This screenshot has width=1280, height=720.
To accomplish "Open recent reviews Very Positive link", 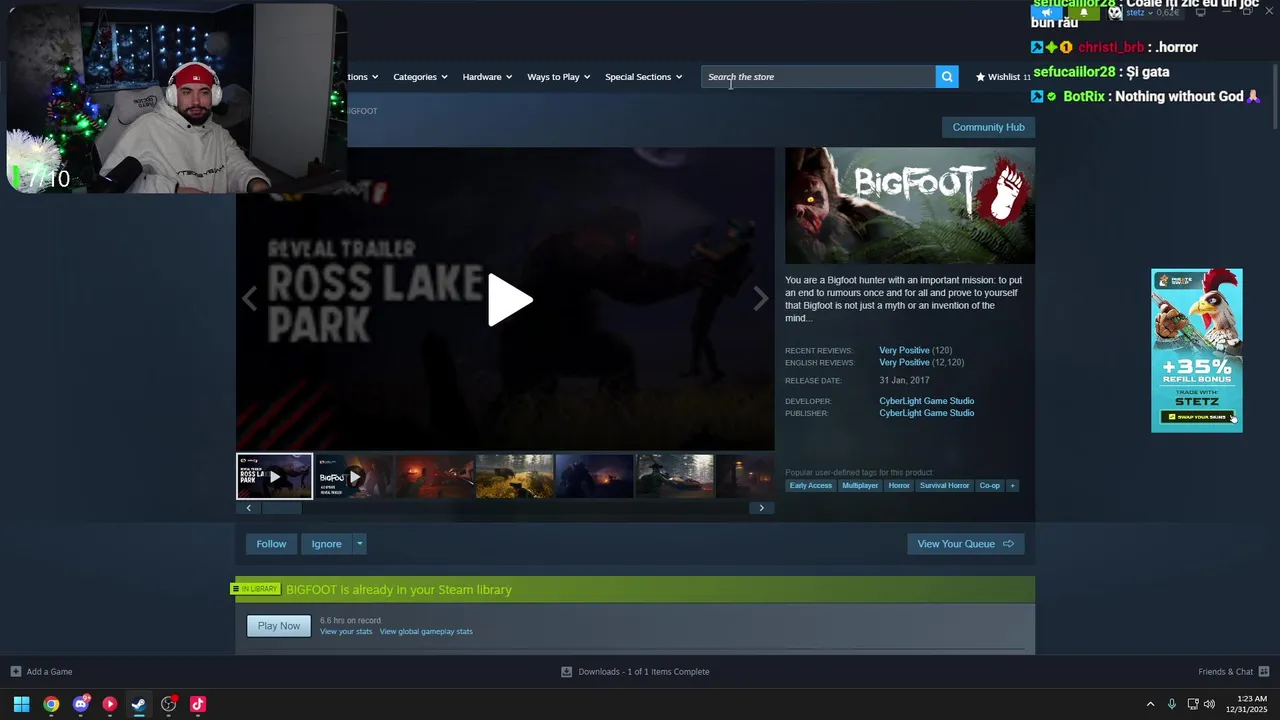I will 904,351.
